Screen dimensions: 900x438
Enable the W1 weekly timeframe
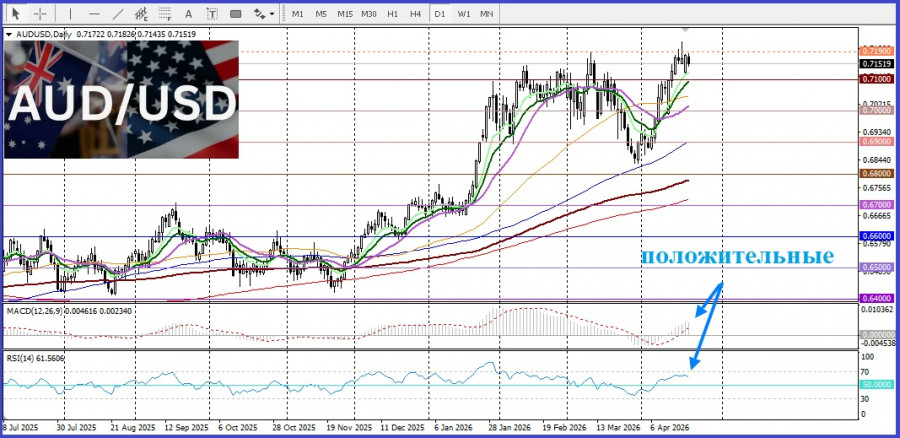point(464,13)
